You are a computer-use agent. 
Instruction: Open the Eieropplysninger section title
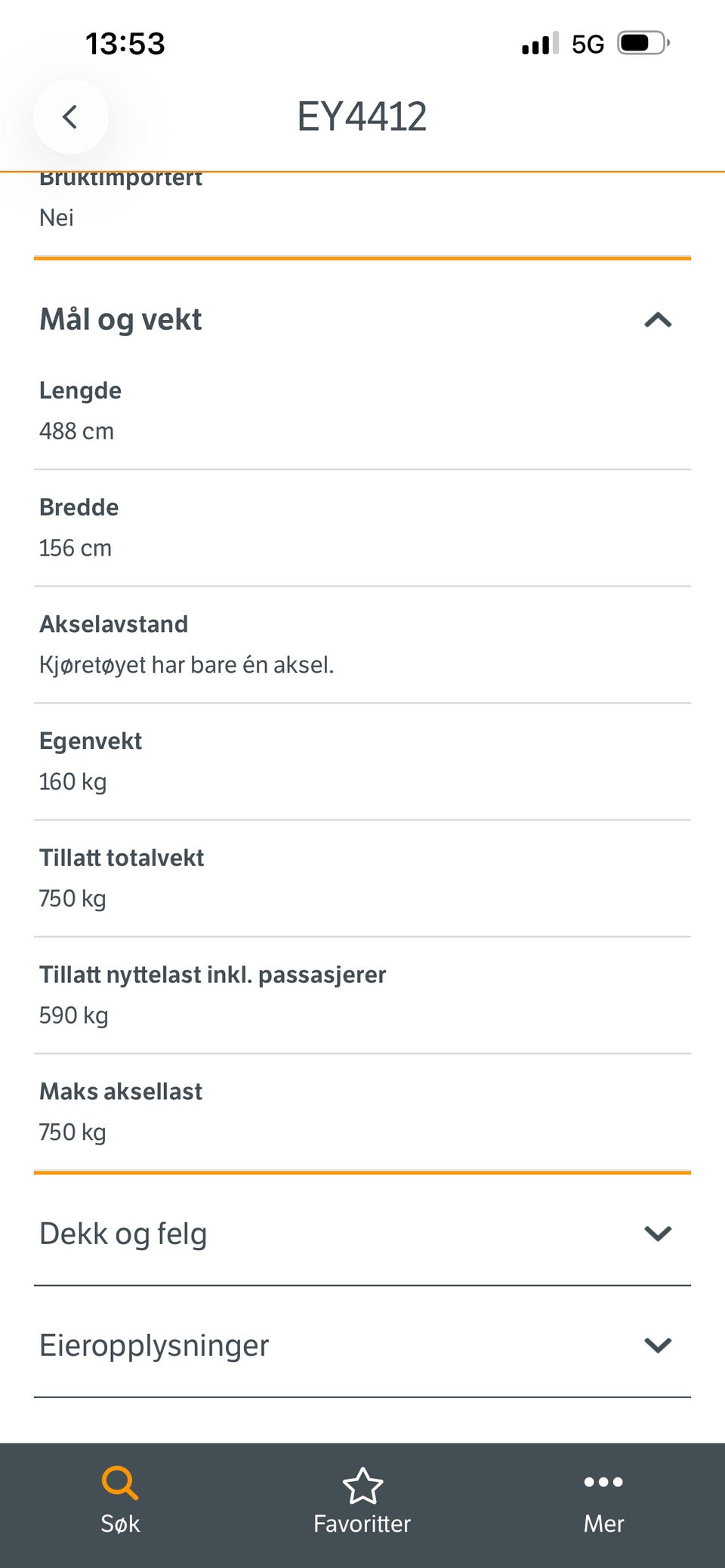[x=154, y=1346]
